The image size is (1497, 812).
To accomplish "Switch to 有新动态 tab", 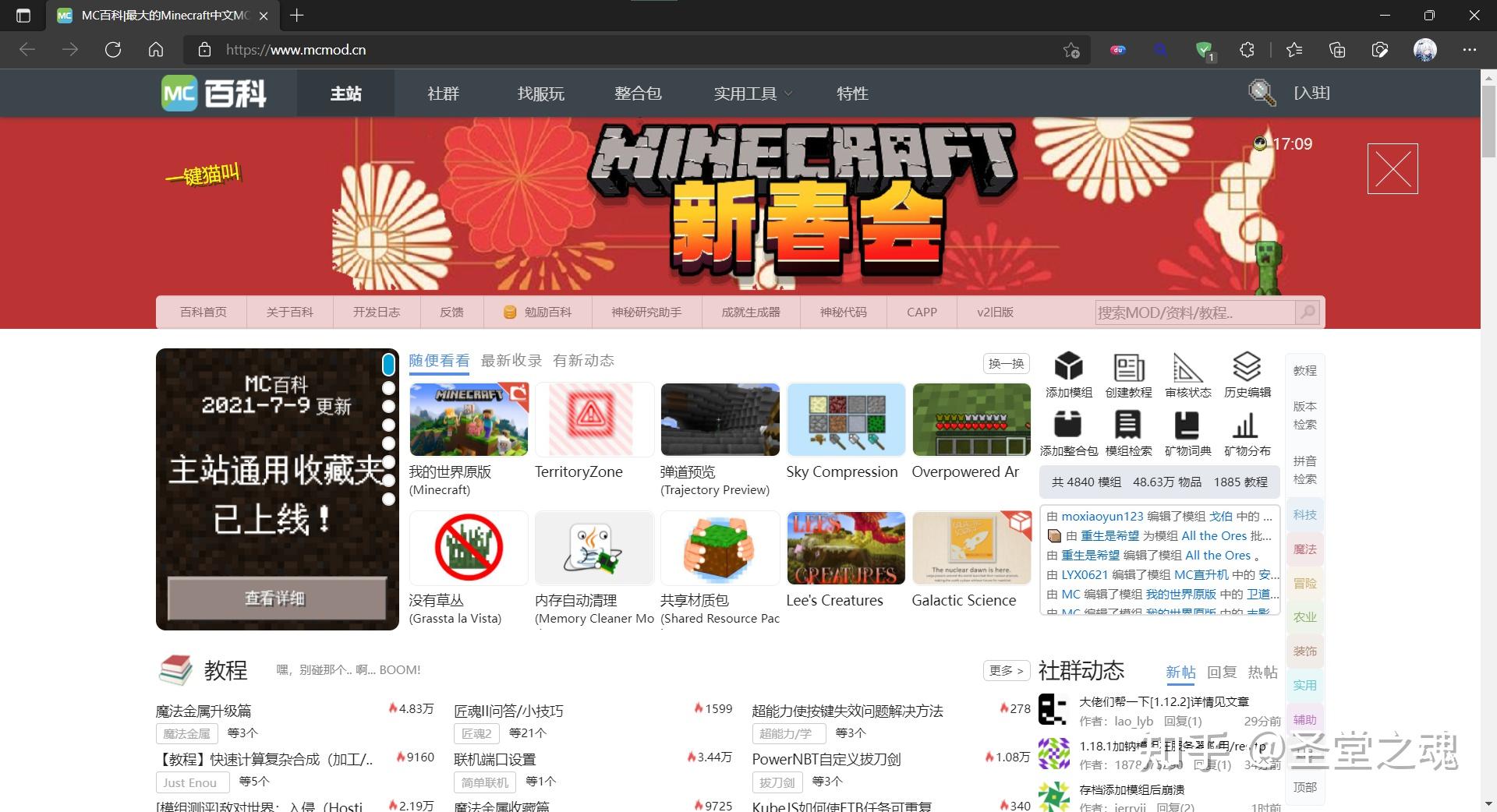I will [583, 360].
